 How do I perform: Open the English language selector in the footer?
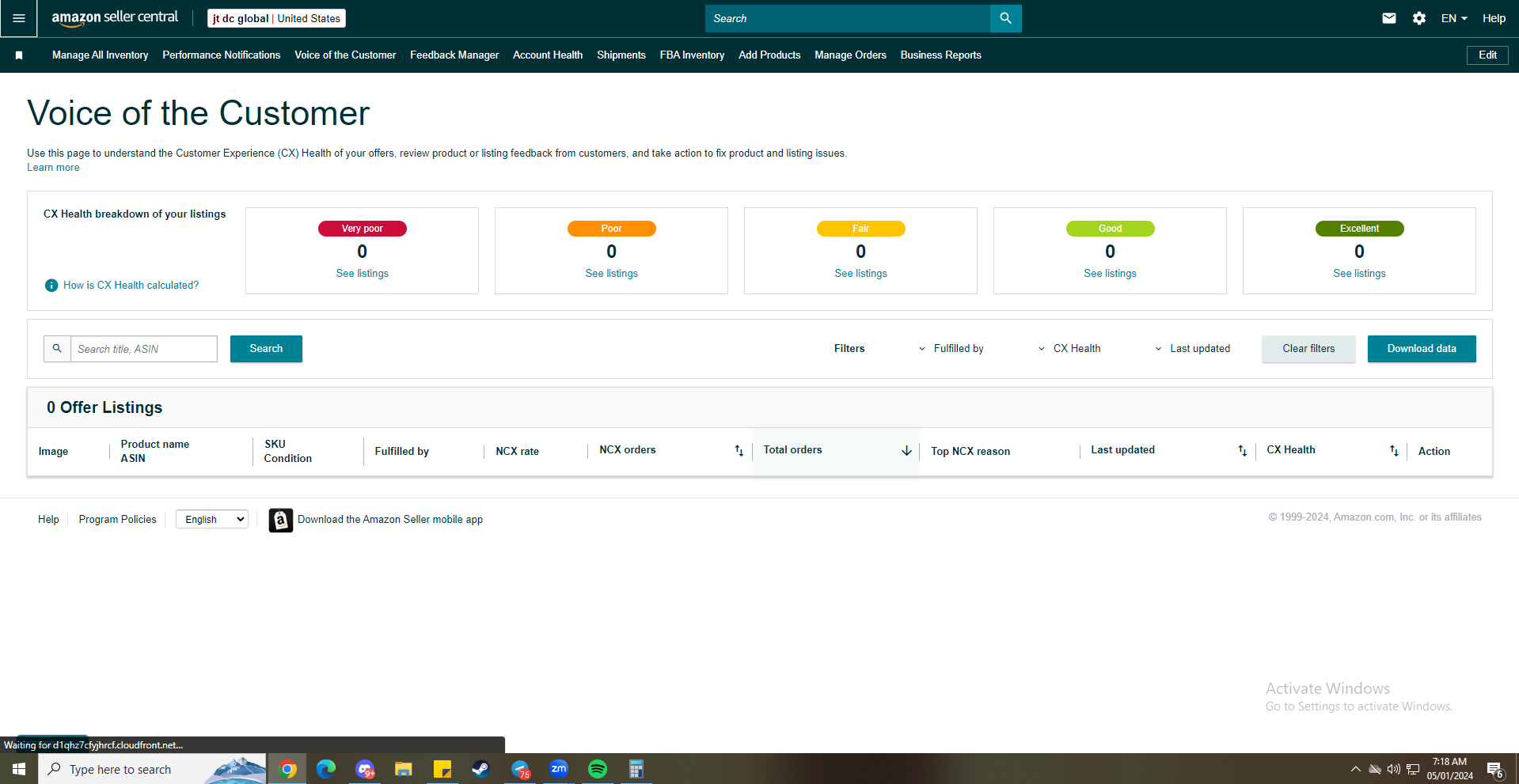click(212, 520)
